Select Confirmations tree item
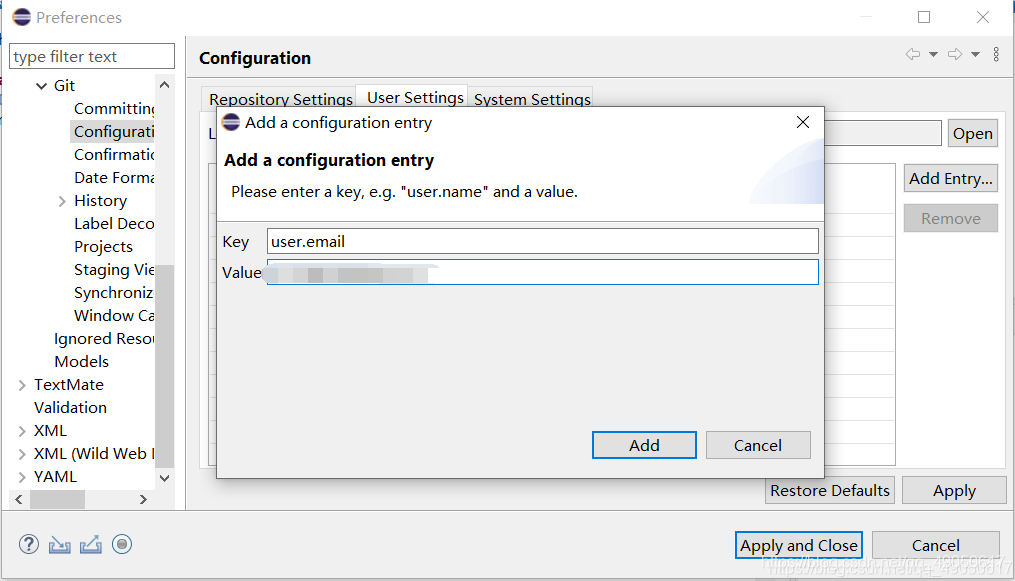Image resolution: width=1015 pixels, height=581 pixels. pos(114,155)
